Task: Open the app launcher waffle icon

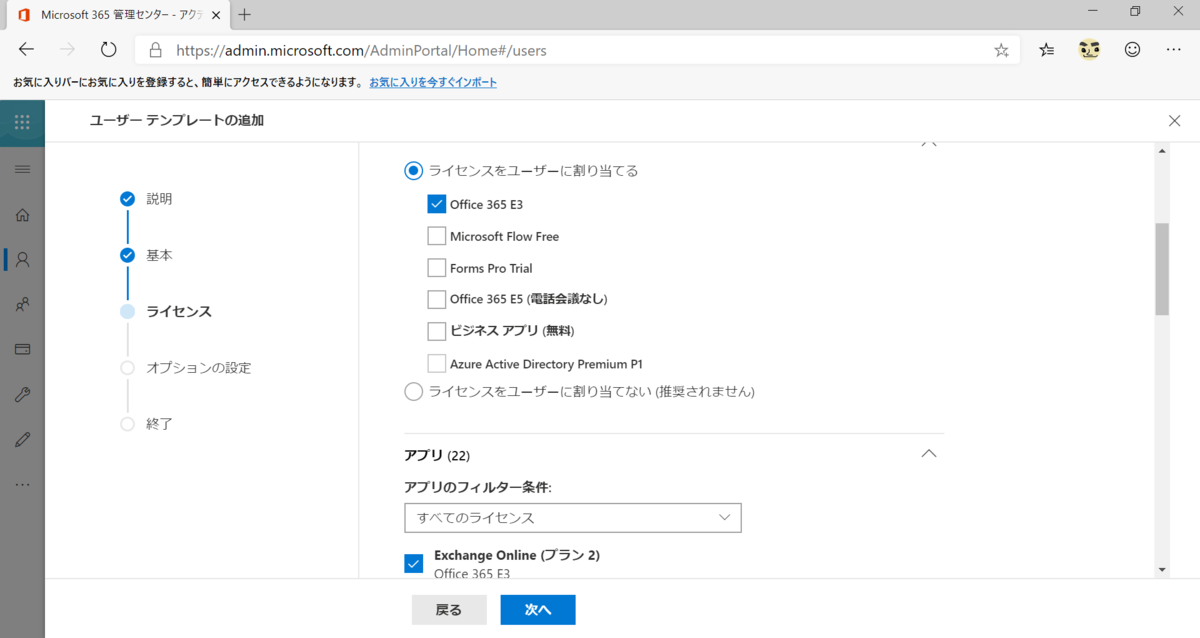Action: point(22,122)
